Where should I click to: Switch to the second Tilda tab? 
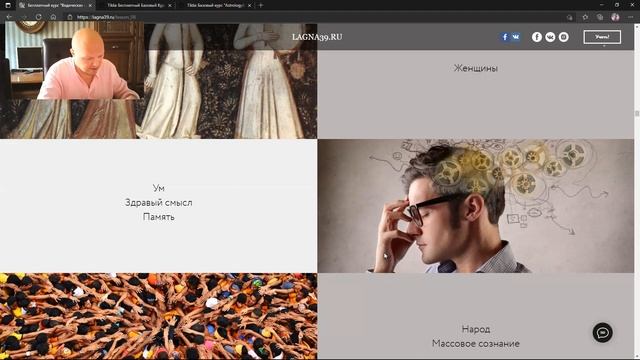coord(136,5)
